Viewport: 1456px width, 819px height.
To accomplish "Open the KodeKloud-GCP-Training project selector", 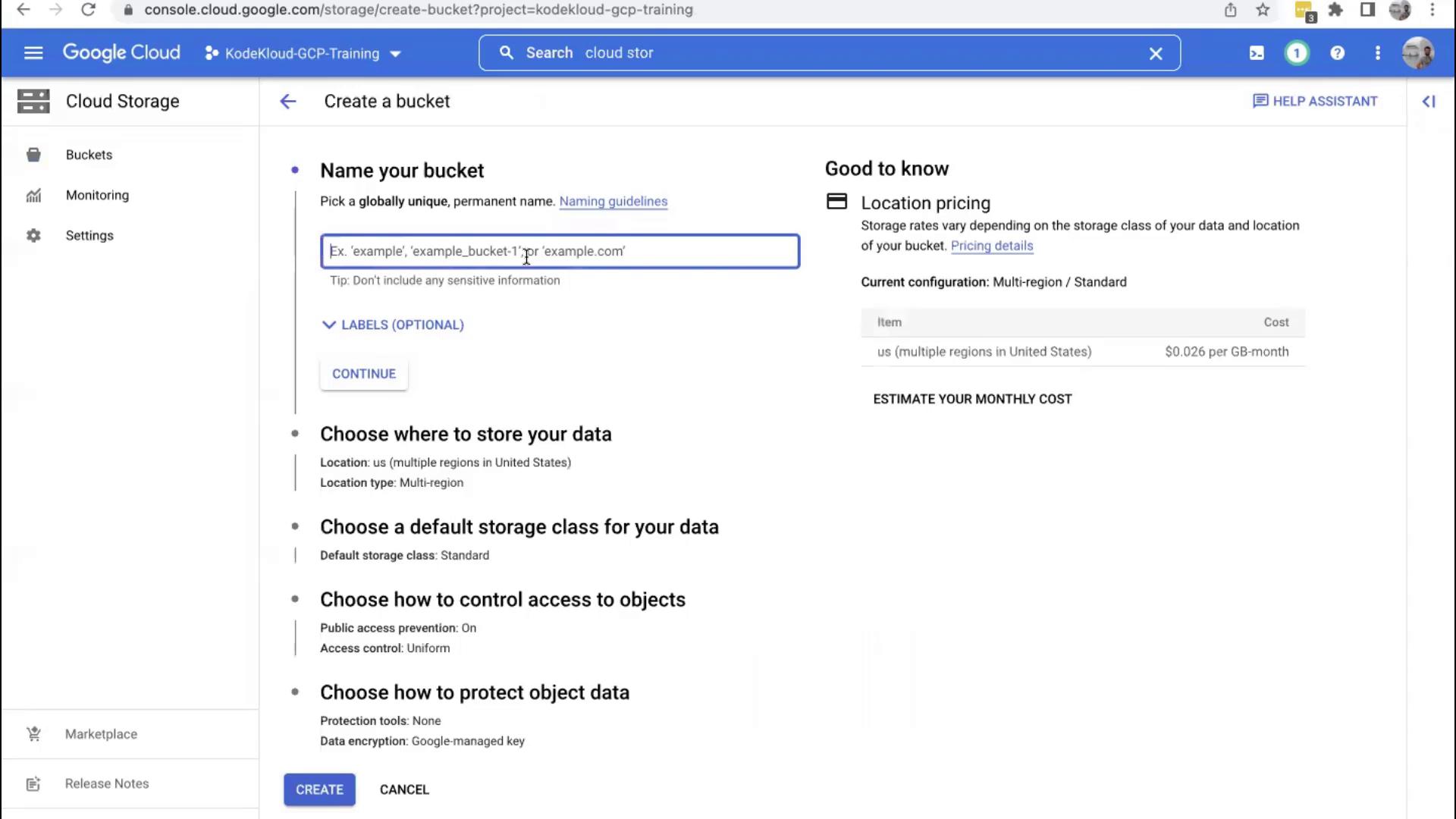I will (303, 54).
